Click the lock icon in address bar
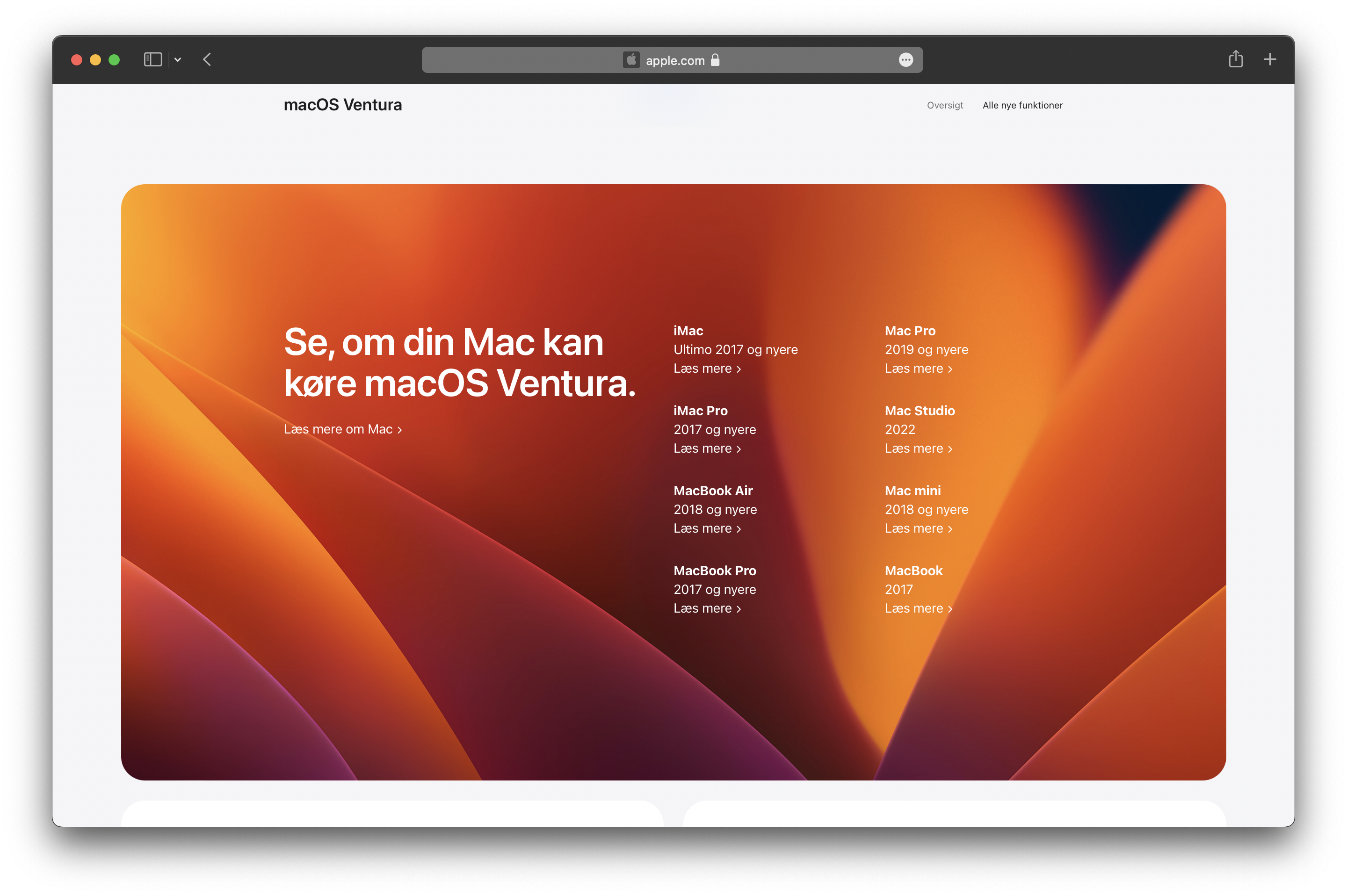Image resolution: width=1347 pixels, height=896 pixels. coord(715,60)
